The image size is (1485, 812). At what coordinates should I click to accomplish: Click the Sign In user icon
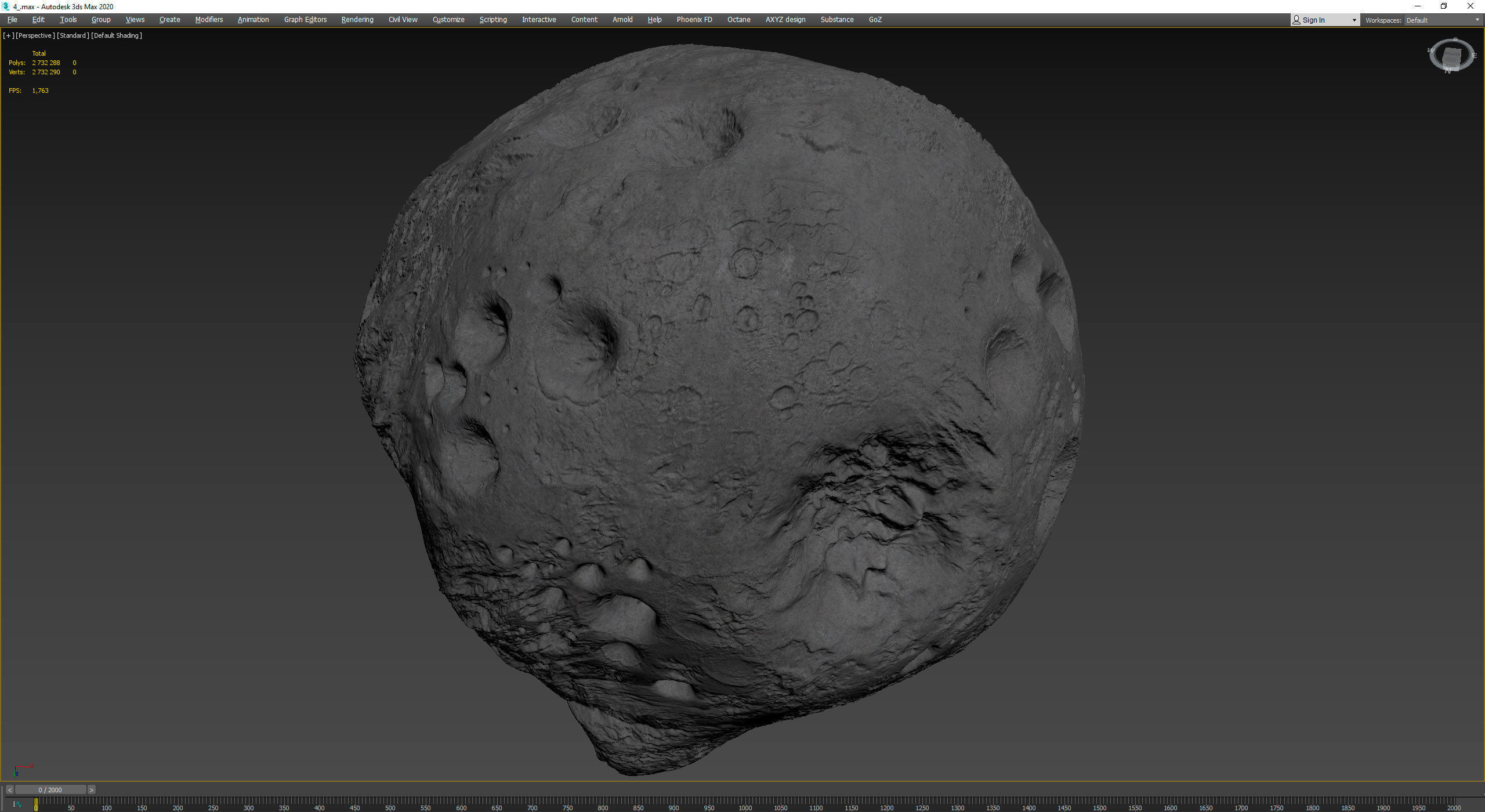(x=1296, y=20)
